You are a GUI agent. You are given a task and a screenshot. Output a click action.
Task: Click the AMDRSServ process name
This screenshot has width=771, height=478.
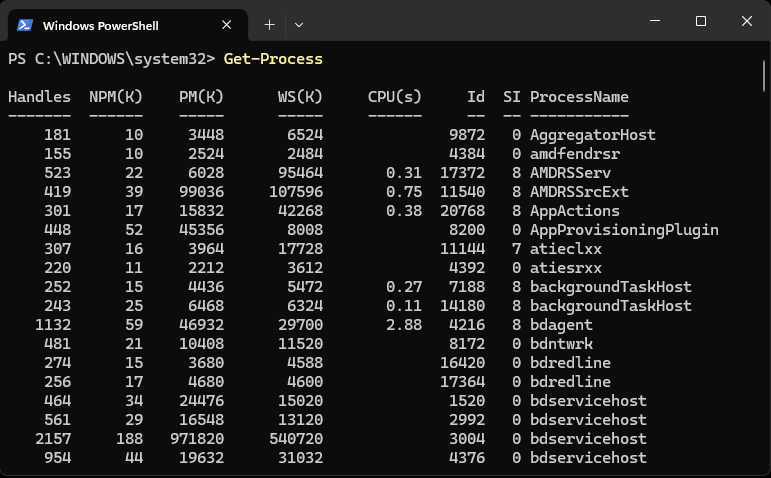570,173
